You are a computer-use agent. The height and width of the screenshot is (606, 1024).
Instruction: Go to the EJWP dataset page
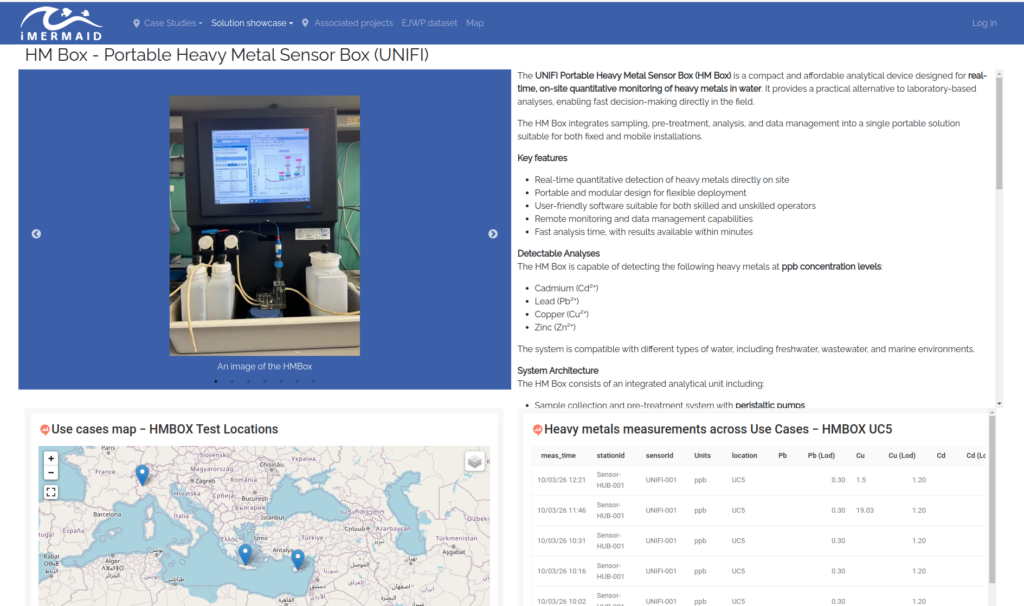429,23
